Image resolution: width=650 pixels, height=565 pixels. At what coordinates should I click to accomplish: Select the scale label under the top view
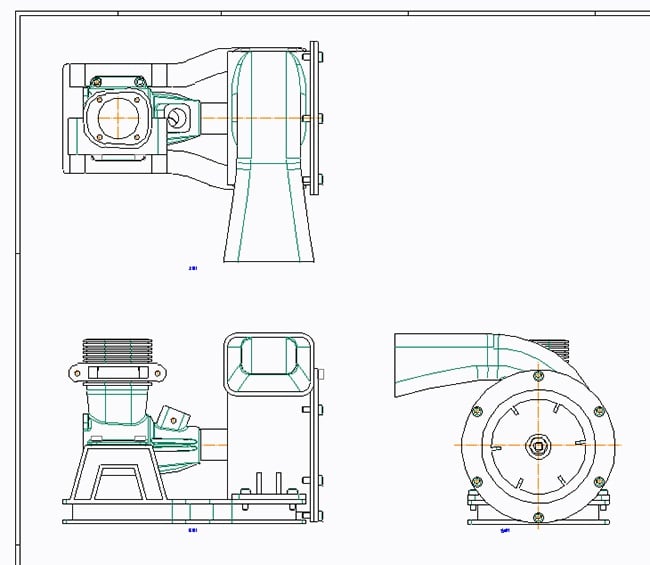click(192, 268)
